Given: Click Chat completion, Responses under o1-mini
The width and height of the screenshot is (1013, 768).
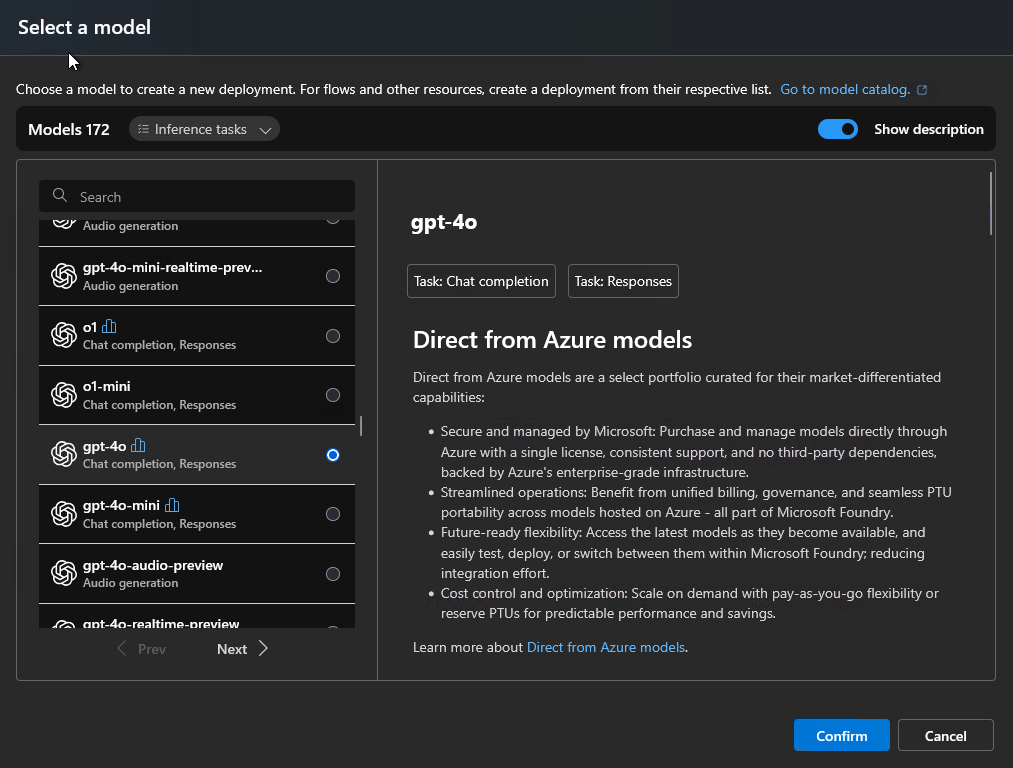Looking at the screenshot, I should (160, 405).
